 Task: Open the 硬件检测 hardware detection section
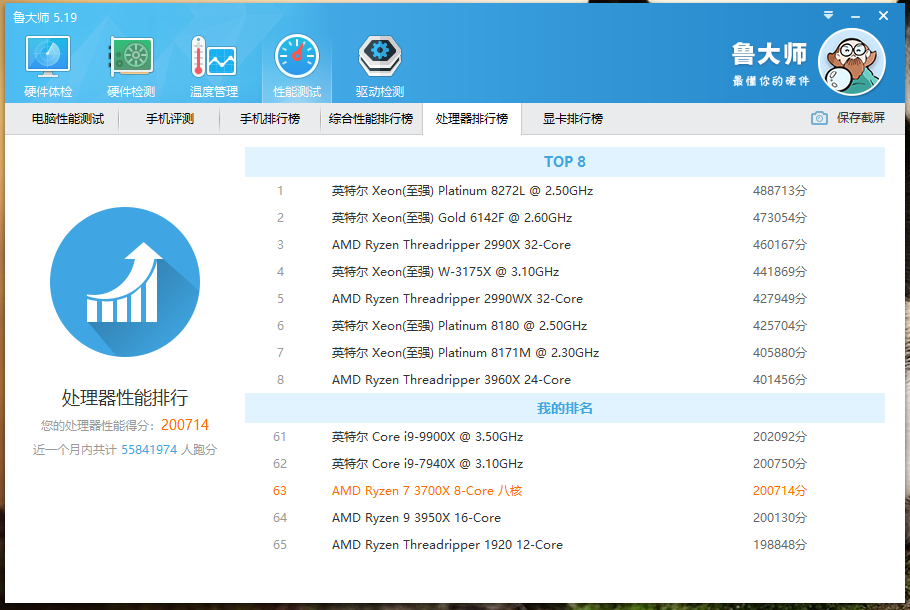click(x=131, y=67)
